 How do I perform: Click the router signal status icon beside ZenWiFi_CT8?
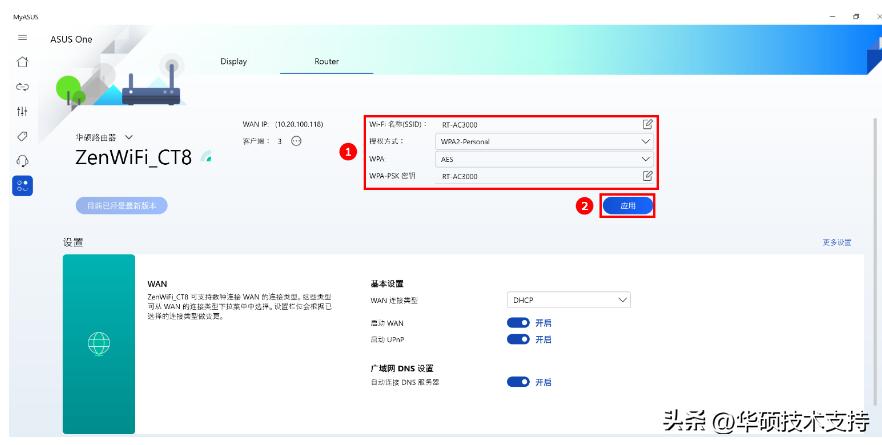[207, 158]
